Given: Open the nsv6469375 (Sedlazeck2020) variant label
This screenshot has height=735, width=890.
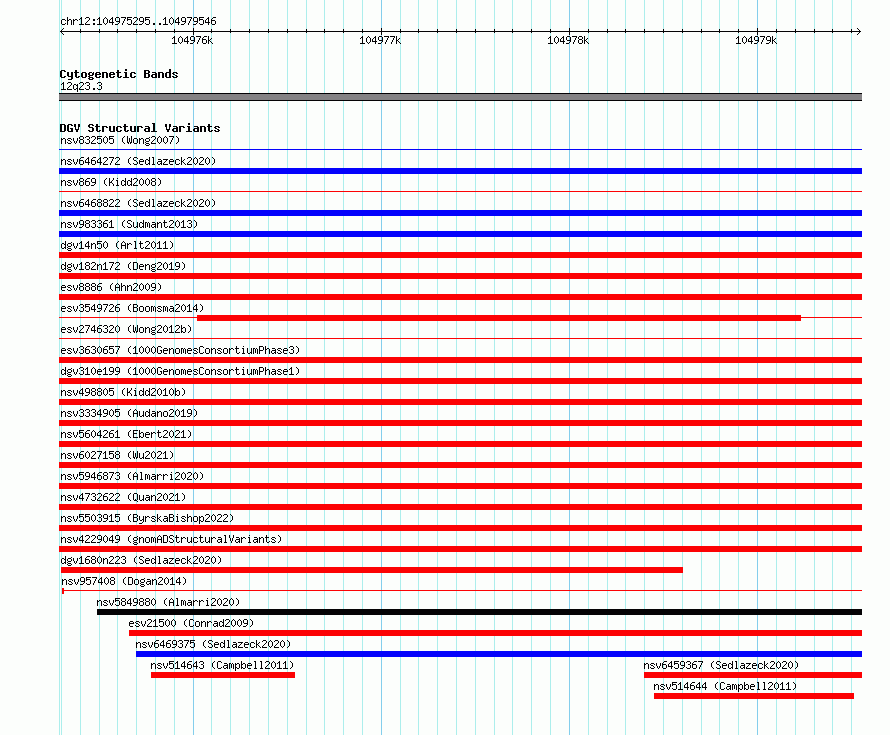Looking at the screenshot, I should [213, 644].
